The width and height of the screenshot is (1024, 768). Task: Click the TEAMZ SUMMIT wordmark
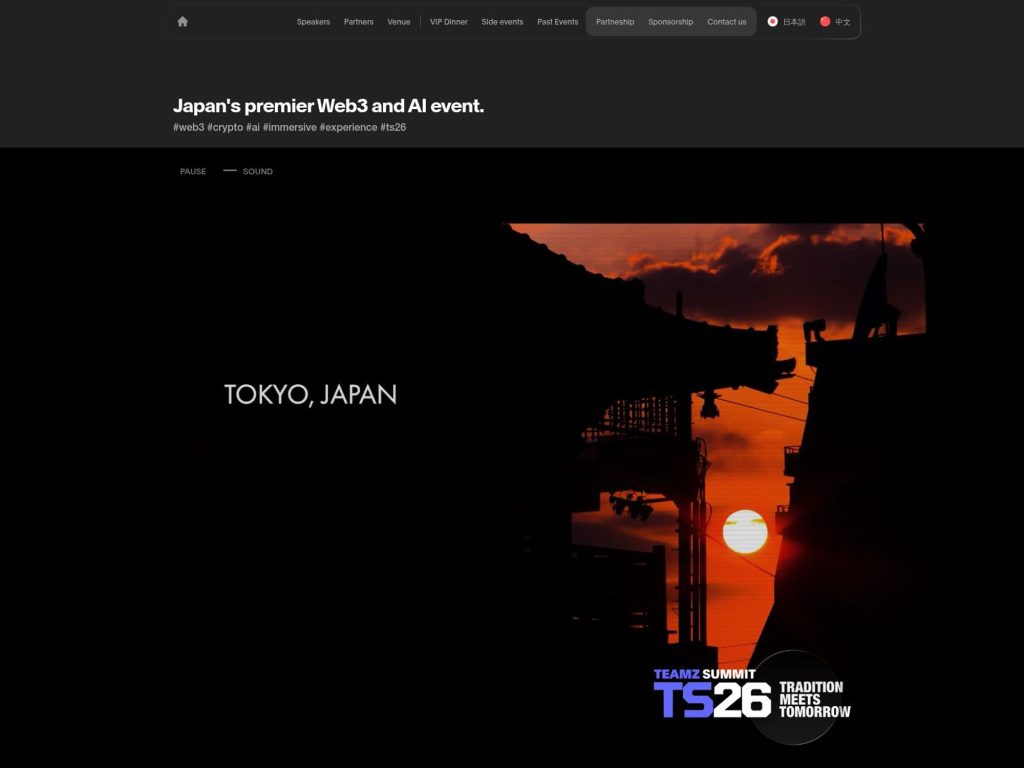coord(707,674)
